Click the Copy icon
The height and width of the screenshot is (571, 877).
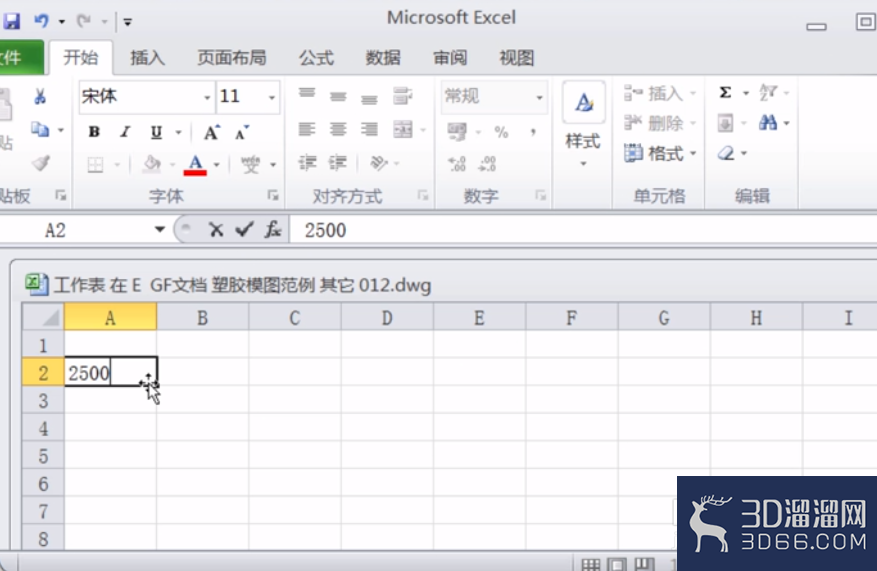pos(40,130)
